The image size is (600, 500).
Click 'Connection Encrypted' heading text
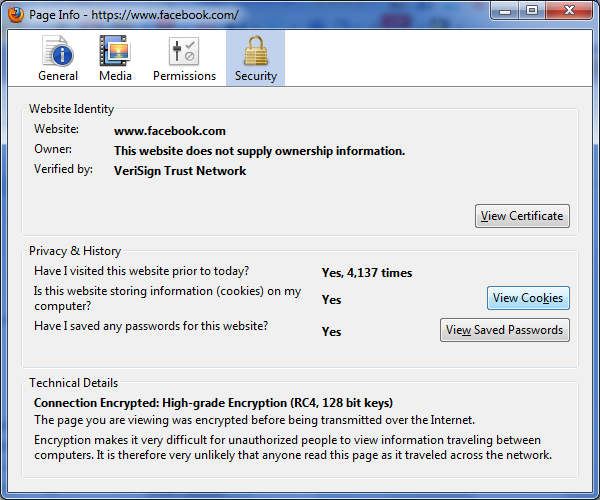(213, 402)
